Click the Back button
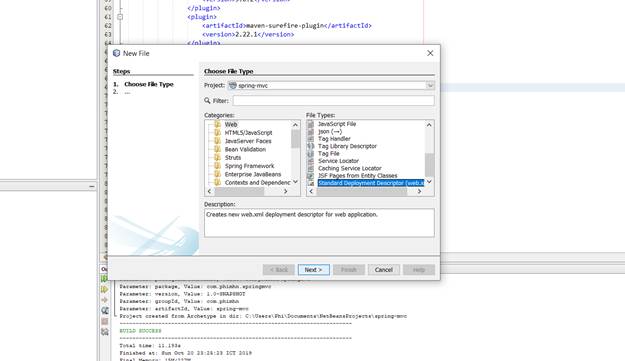The image size is (625, 361). tap(279, 270)
